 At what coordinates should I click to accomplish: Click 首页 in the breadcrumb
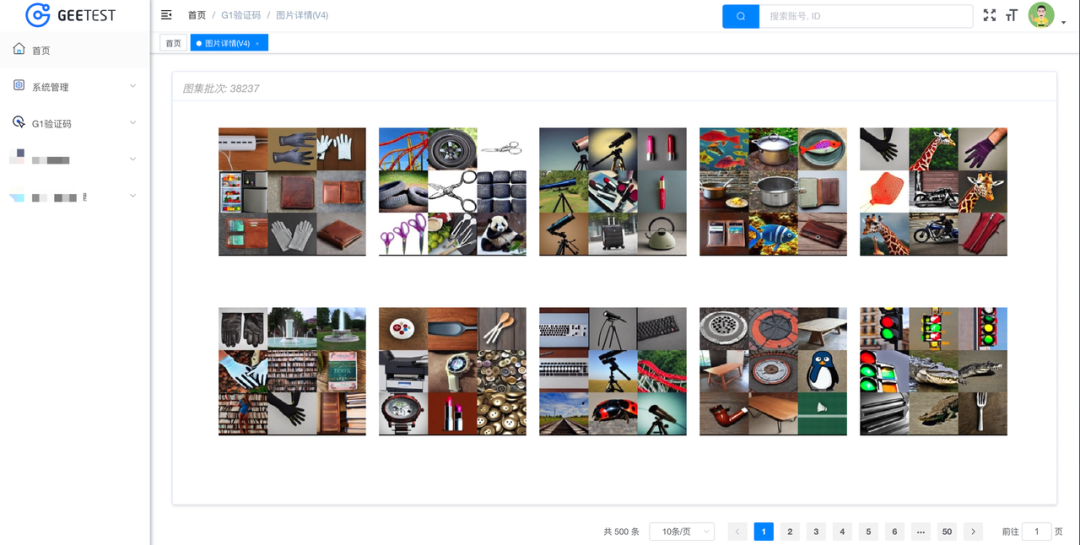coord(197,15)
